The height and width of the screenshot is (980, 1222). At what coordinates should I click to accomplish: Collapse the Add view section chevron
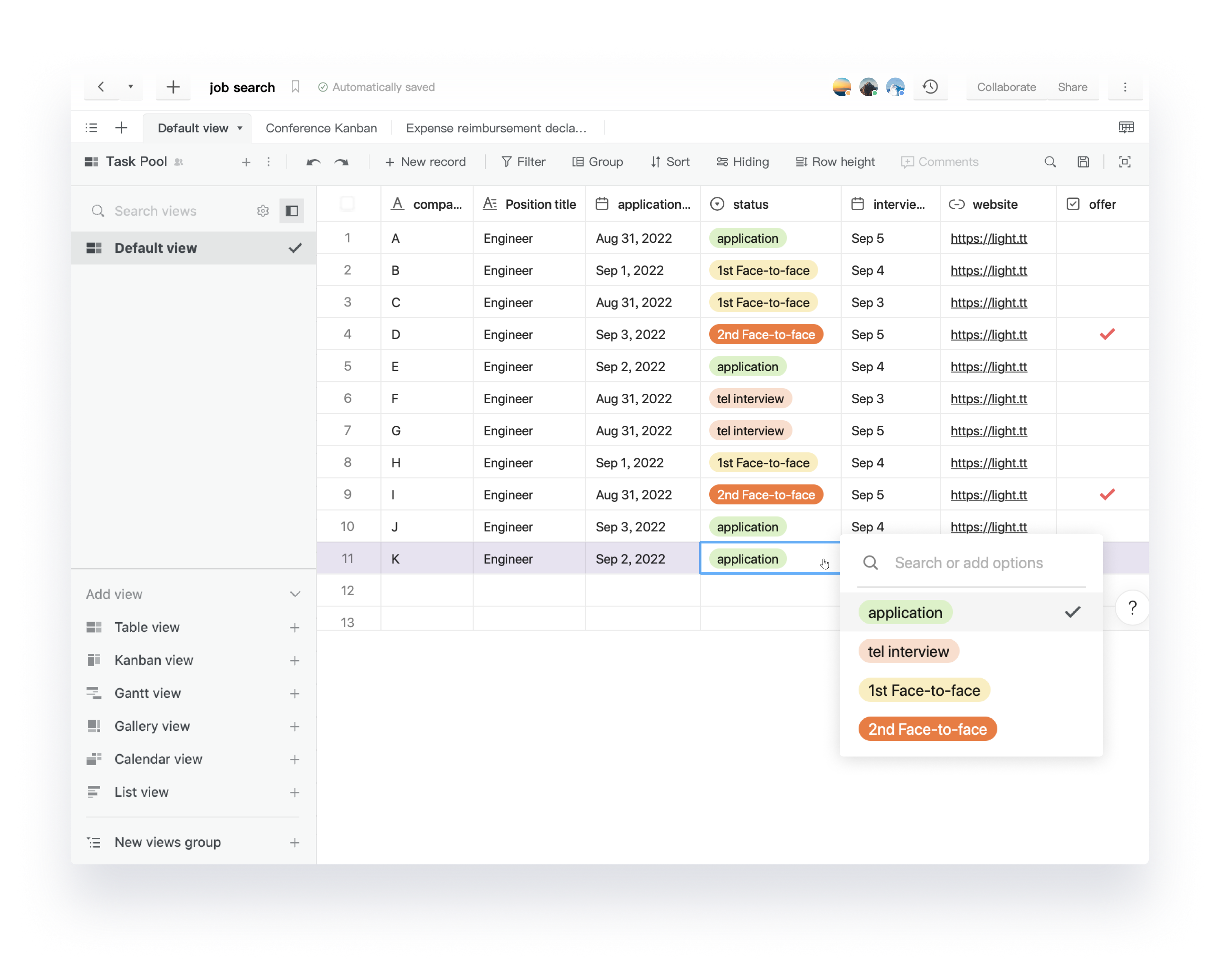click(x=295, y=594)
